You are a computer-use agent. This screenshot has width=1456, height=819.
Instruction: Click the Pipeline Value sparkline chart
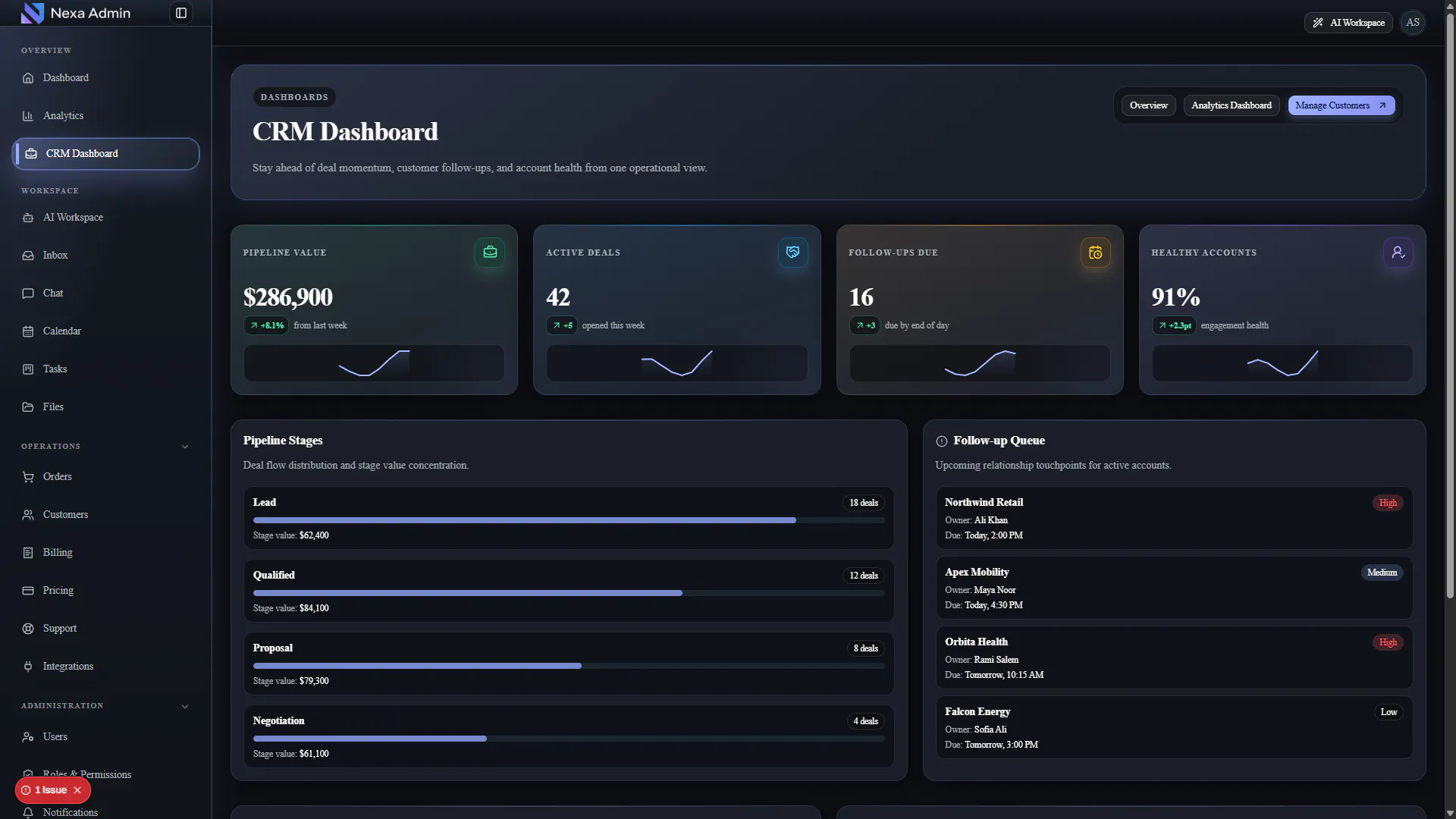click(x=374, y=363)
